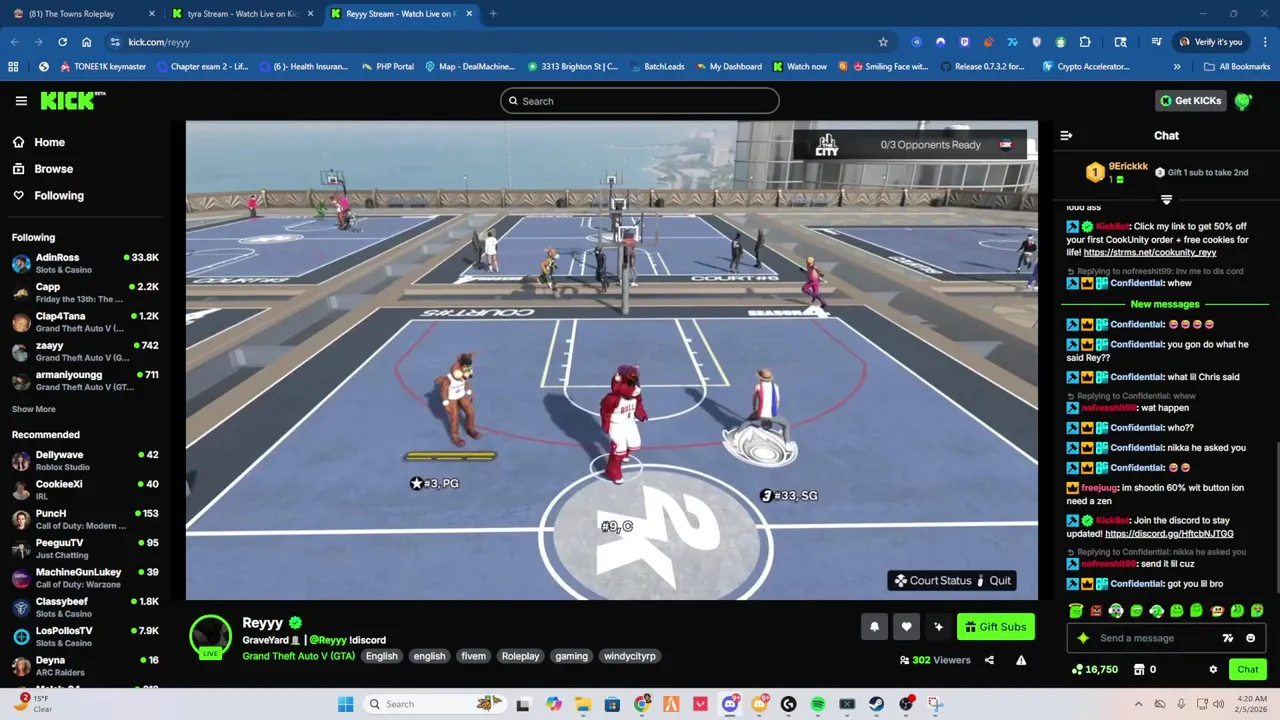1280x720 pixels.
Task: Open the Watch now bookmark
Action: point(800,67)
